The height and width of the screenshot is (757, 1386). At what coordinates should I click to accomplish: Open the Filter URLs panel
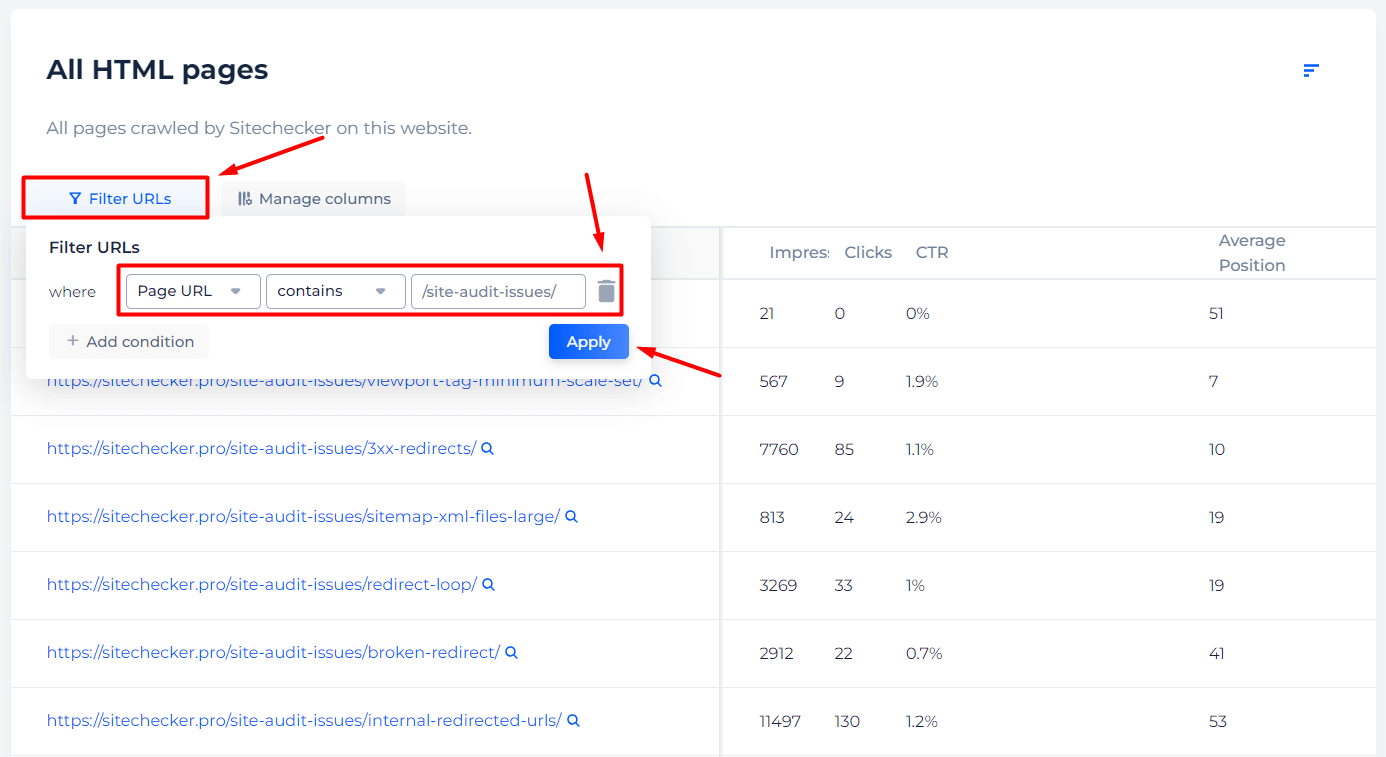(x=115, y=198)
